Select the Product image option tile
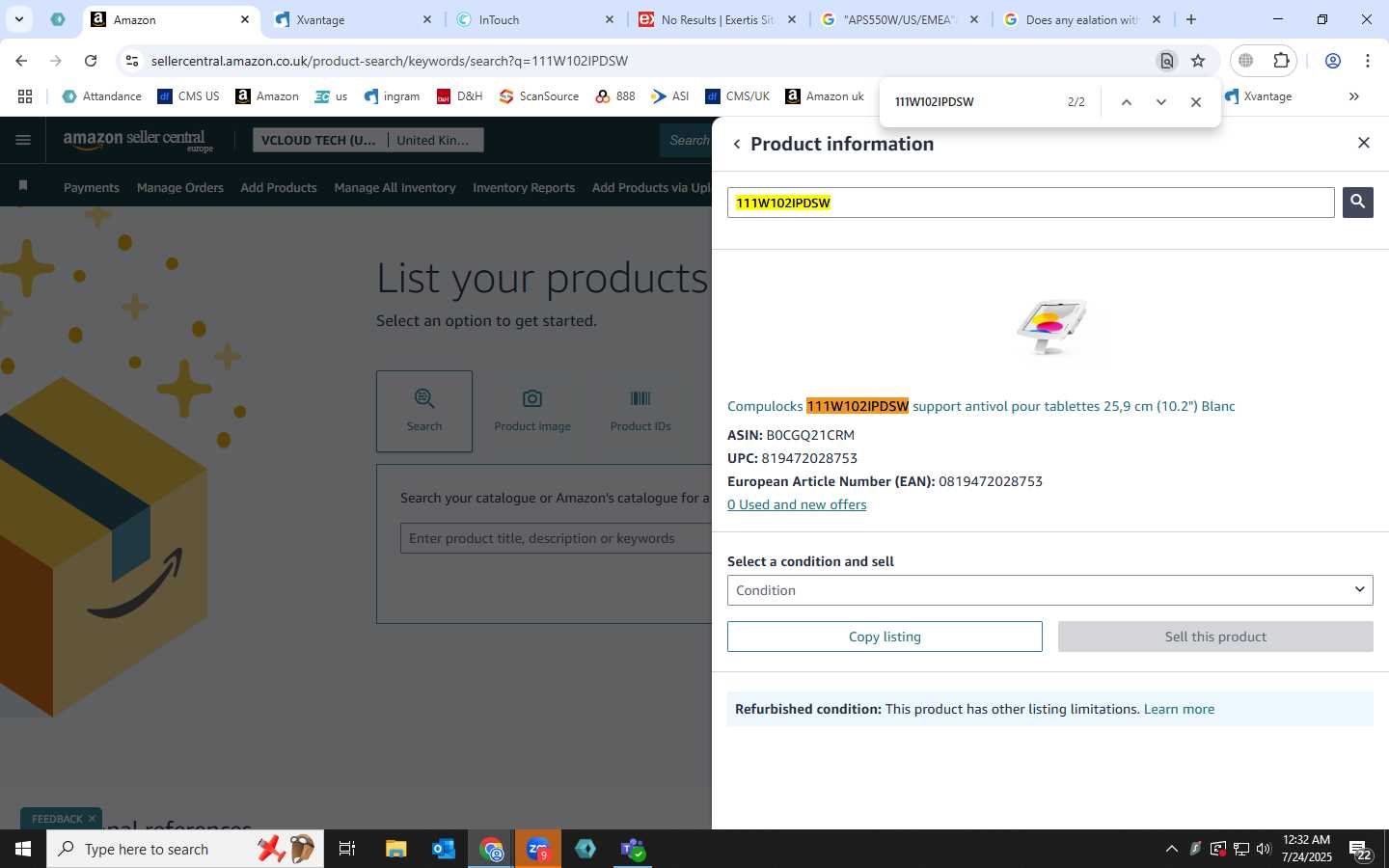 coord(532,411)
